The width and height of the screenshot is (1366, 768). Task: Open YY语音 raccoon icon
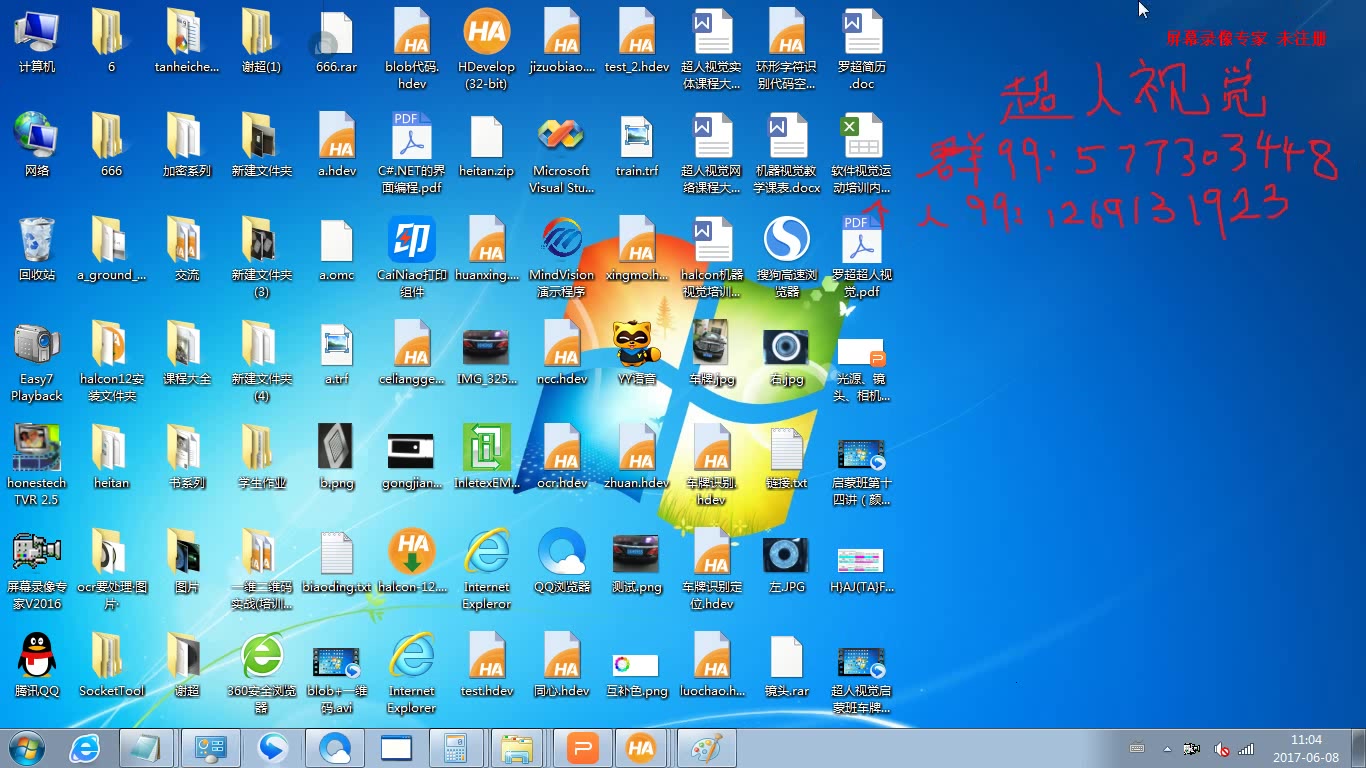coord(637,353)
